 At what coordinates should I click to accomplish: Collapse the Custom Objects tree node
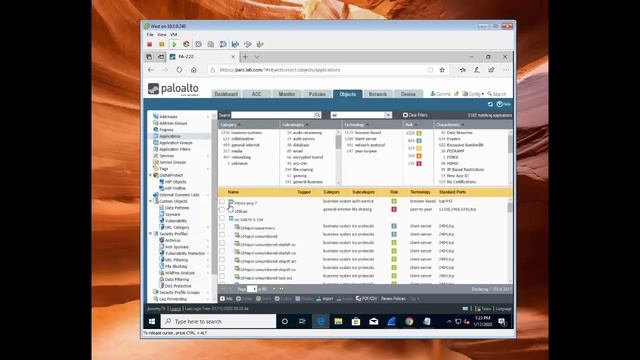[151, 201]
